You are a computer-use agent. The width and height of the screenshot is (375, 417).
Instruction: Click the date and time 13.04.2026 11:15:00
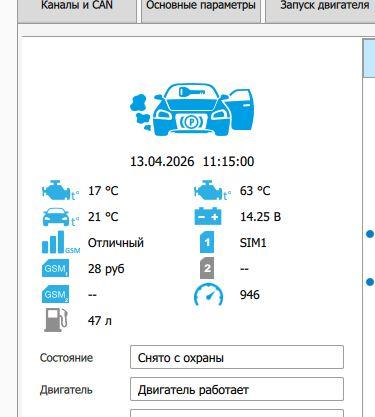point(192,162)
